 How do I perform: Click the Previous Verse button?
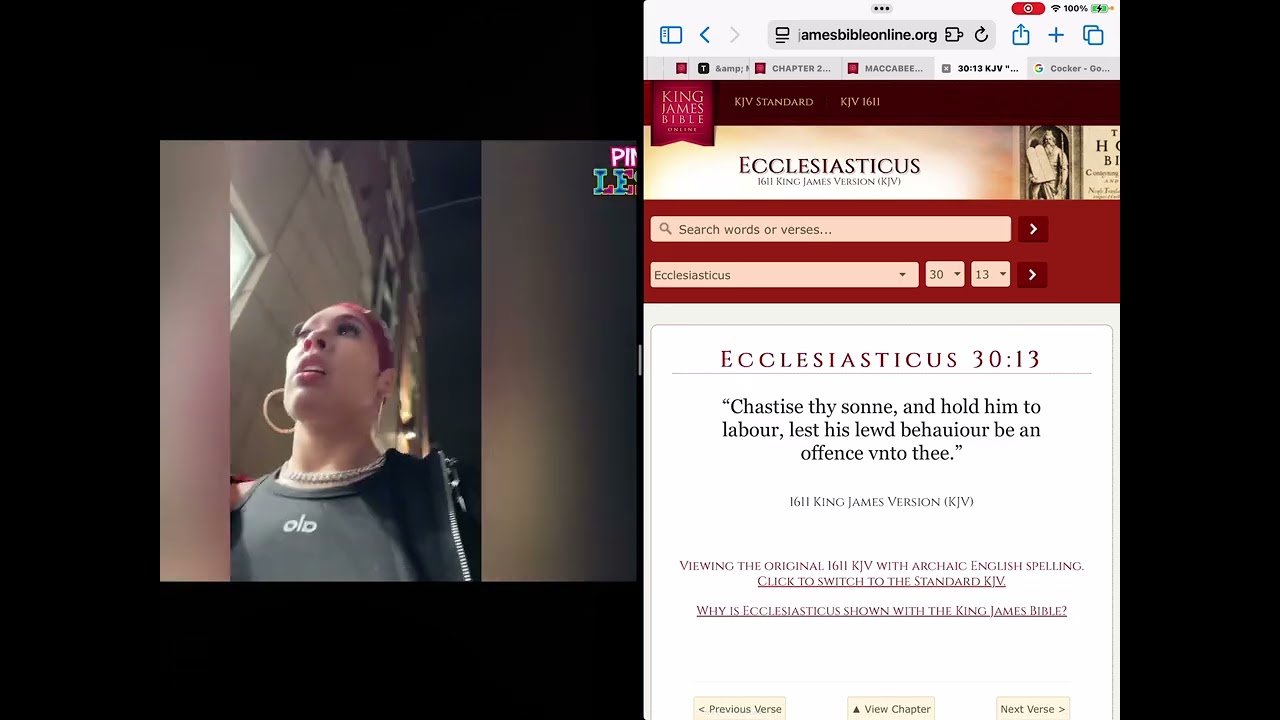(x=740, y=709)
